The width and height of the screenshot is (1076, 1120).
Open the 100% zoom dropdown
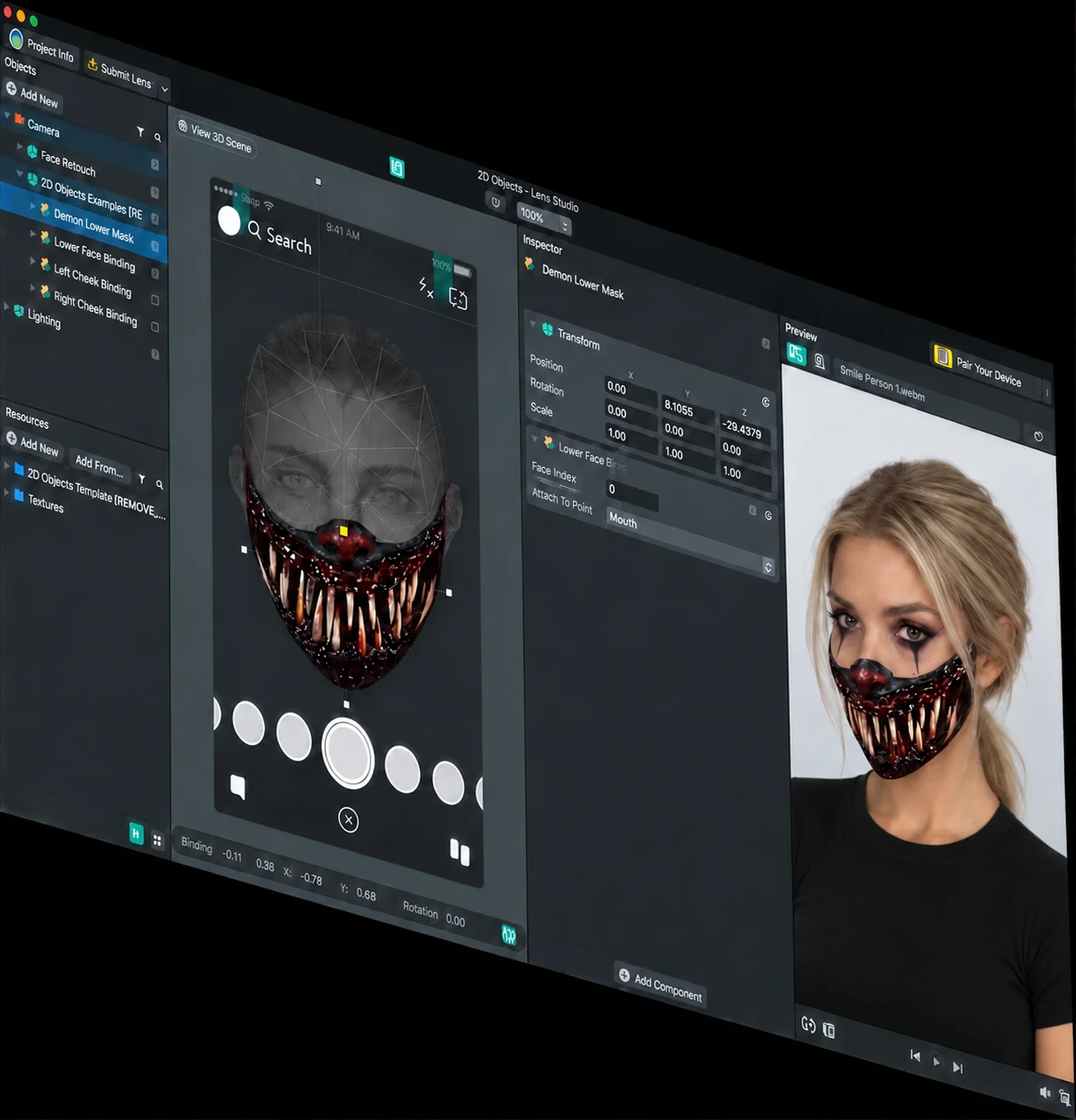(543, 219)
